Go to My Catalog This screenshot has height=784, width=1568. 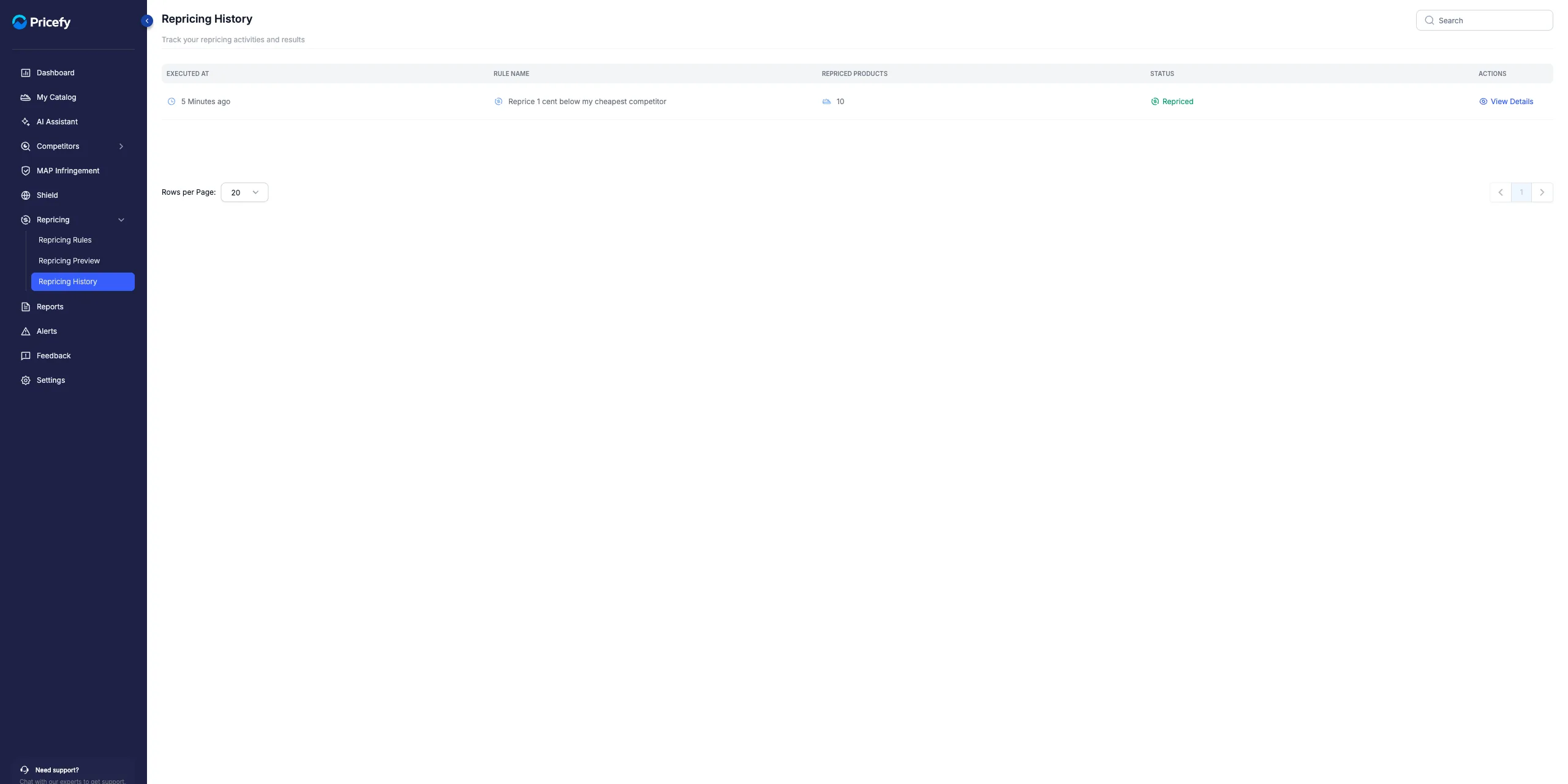[x=73, y=97]
